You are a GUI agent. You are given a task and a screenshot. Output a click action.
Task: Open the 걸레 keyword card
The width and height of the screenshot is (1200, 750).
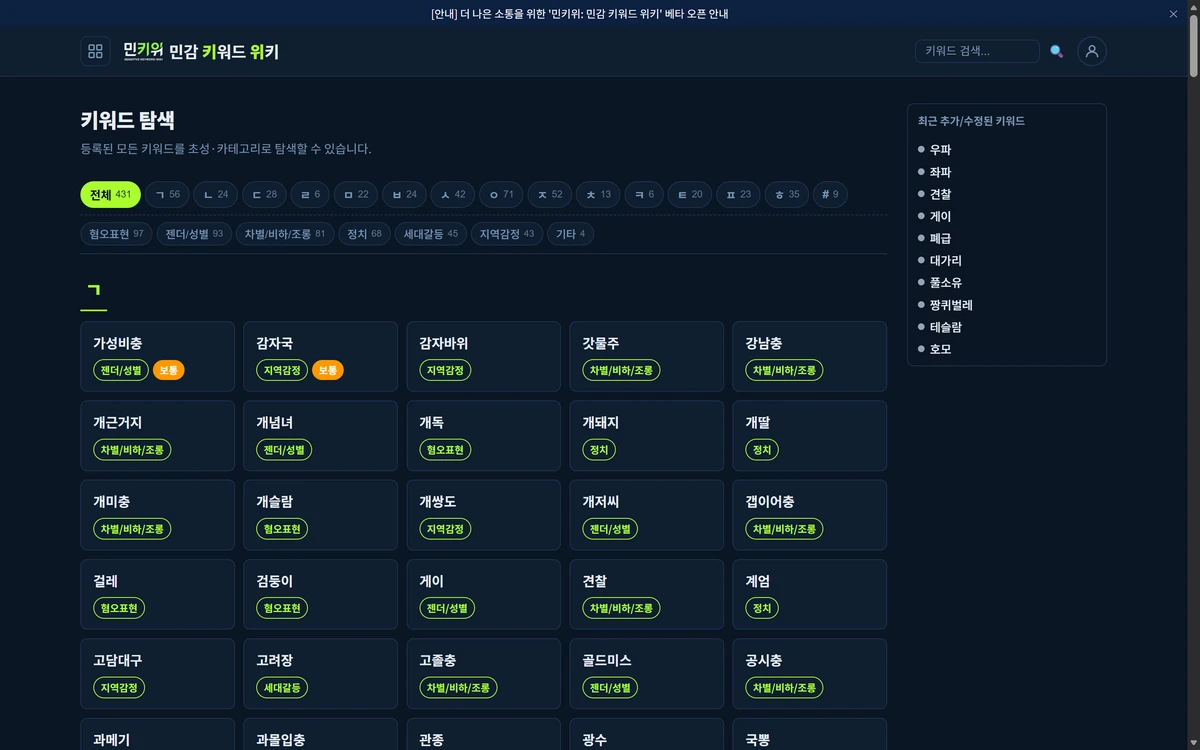click(x=157, y=594)
